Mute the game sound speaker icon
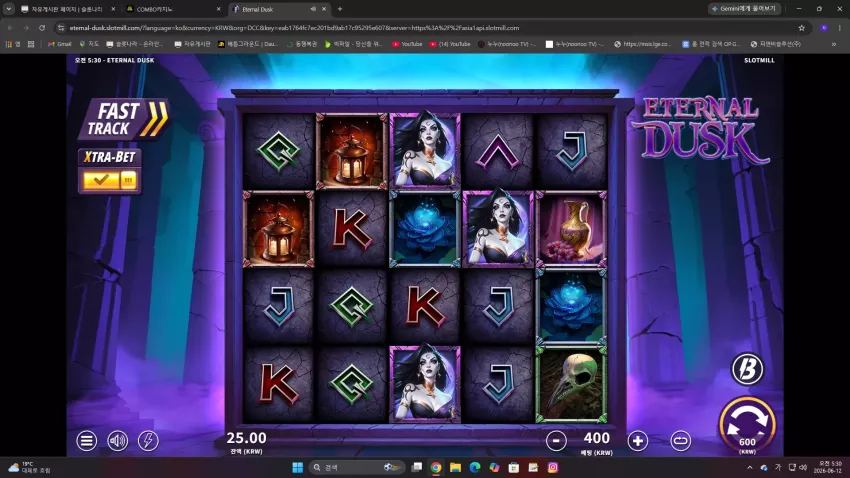 (x=117, y=441)
